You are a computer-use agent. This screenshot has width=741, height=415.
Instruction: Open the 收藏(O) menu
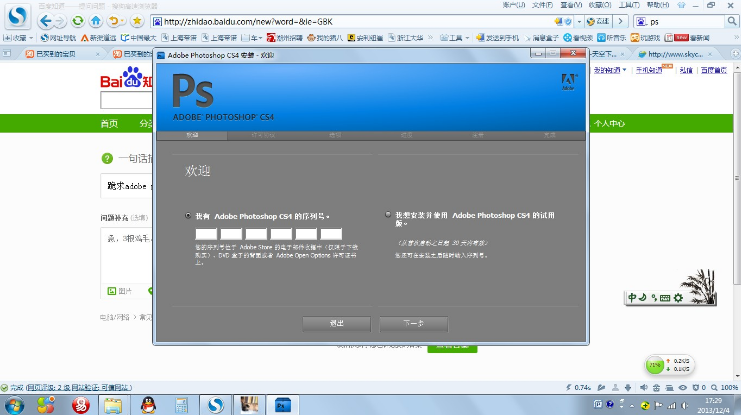point(600,5)
